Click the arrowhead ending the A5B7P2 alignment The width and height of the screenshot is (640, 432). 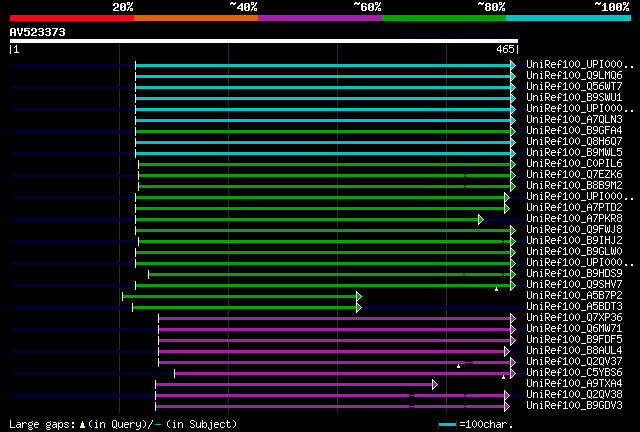coord(359,296)
